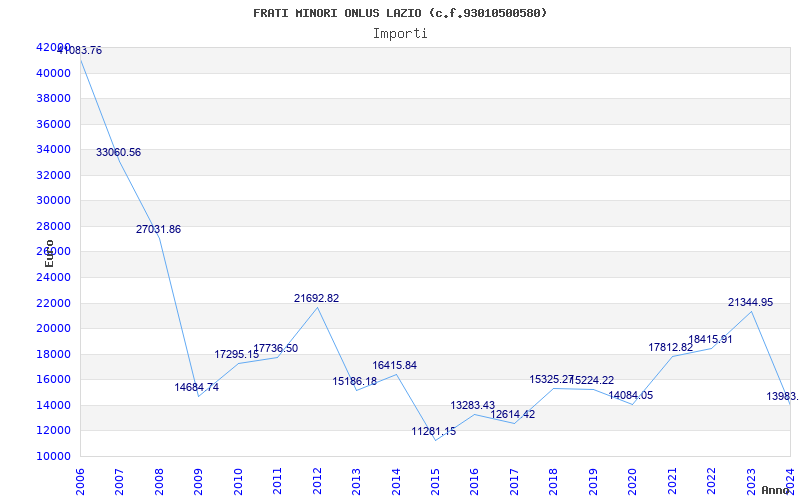Click the y-axis value 36000
800x500 pixels.
click(53, 124)
